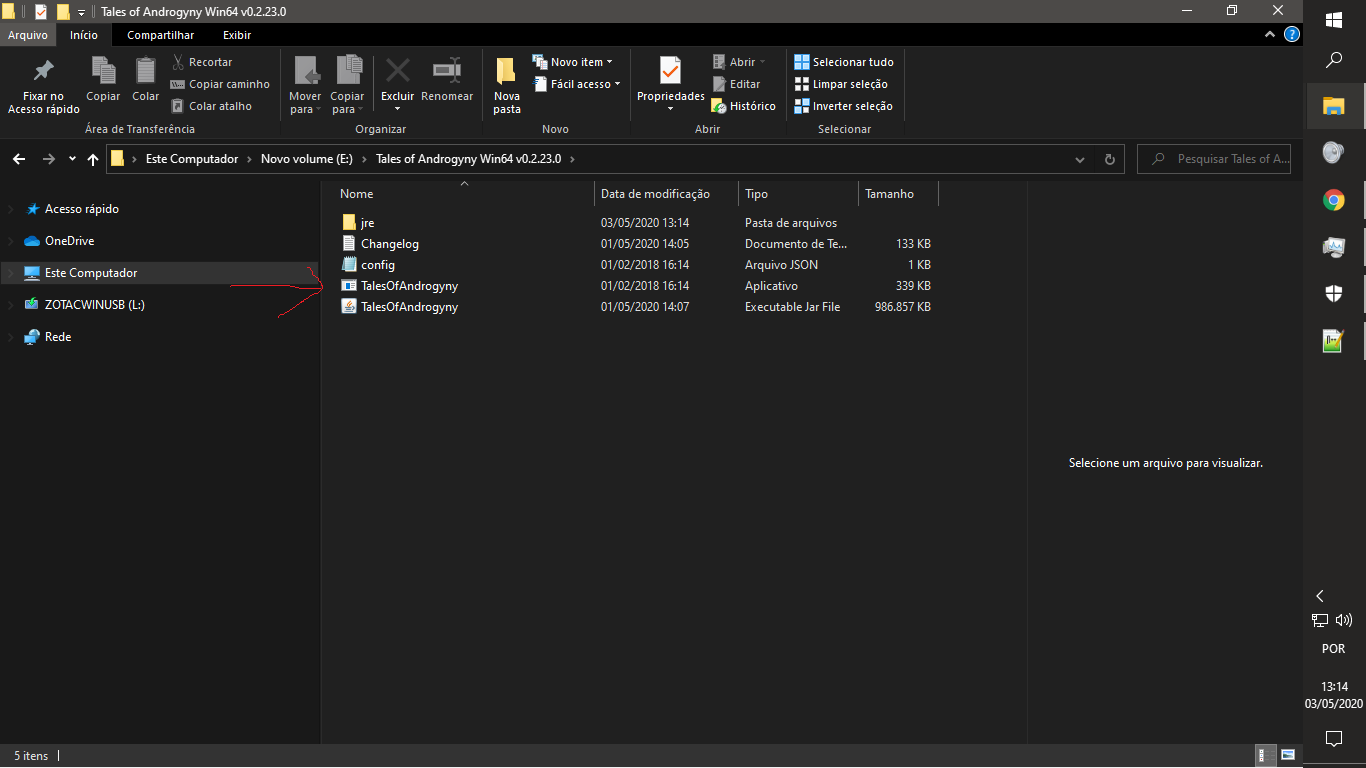Open Windows Security shield in taskbar
Image resolution: width=1366 pixels, height=768 pixels.
[1333, 293]
